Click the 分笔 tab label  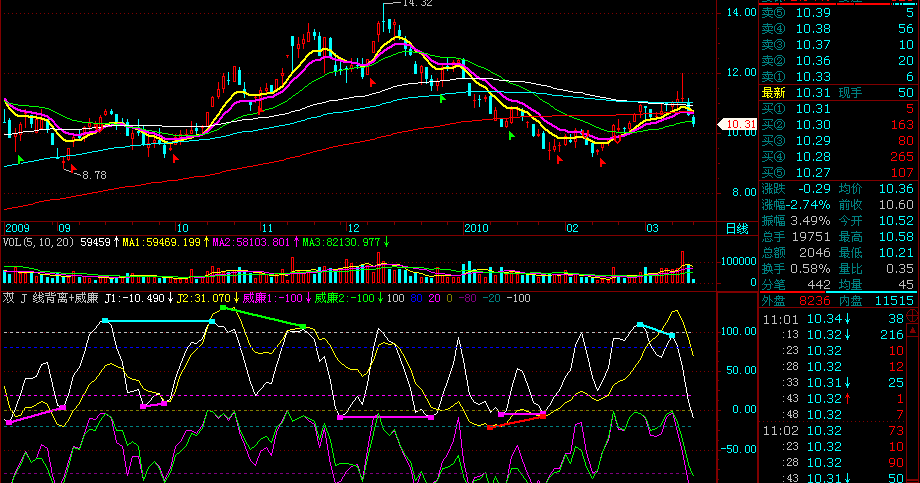773,285
